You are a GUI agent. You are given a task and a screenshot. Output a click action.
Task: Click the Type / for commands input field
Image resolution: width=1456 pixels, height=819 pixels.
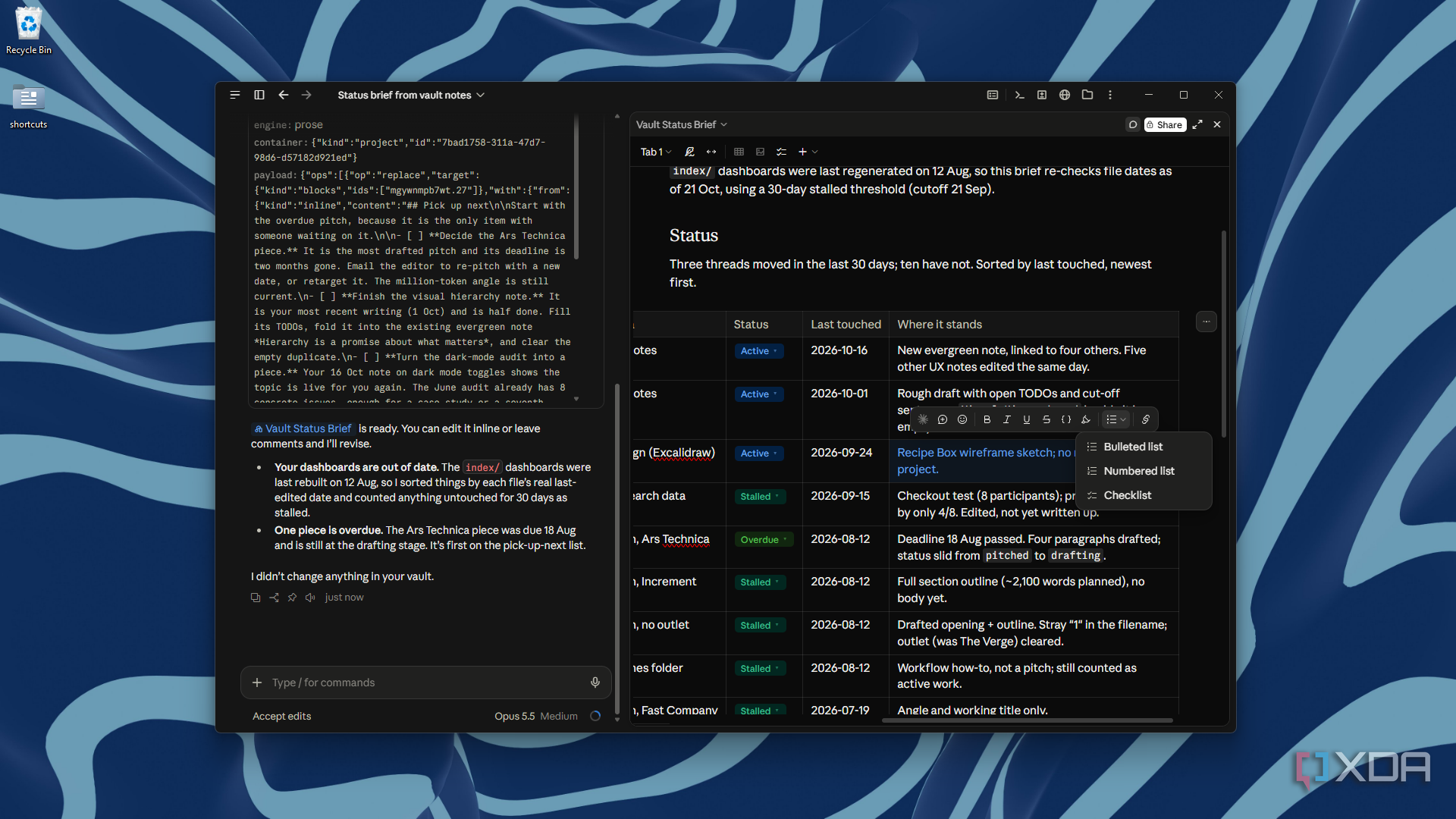425,682
